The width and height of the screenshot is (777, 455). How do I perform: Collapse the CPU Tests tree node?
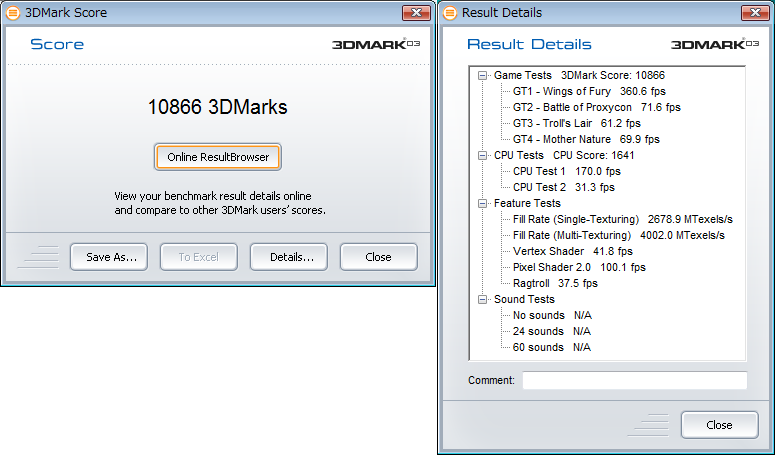click(483, 155)
